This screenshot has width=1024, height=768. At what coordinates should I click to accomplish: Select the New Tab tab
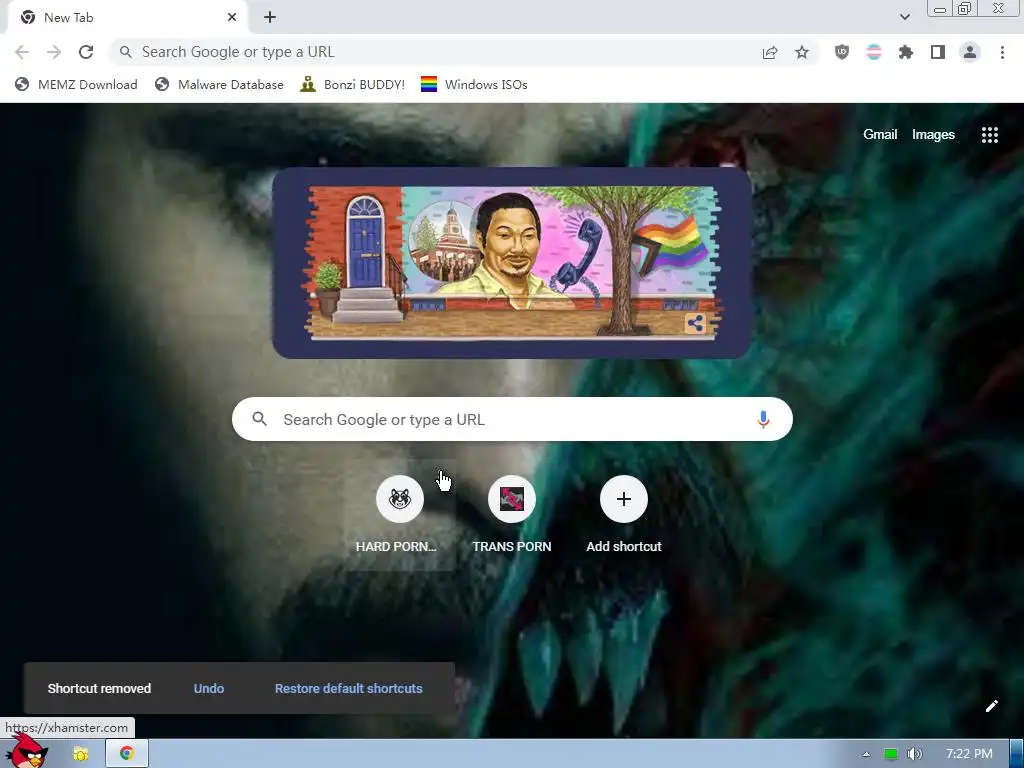pyautogui.click(x=127, y=18)
